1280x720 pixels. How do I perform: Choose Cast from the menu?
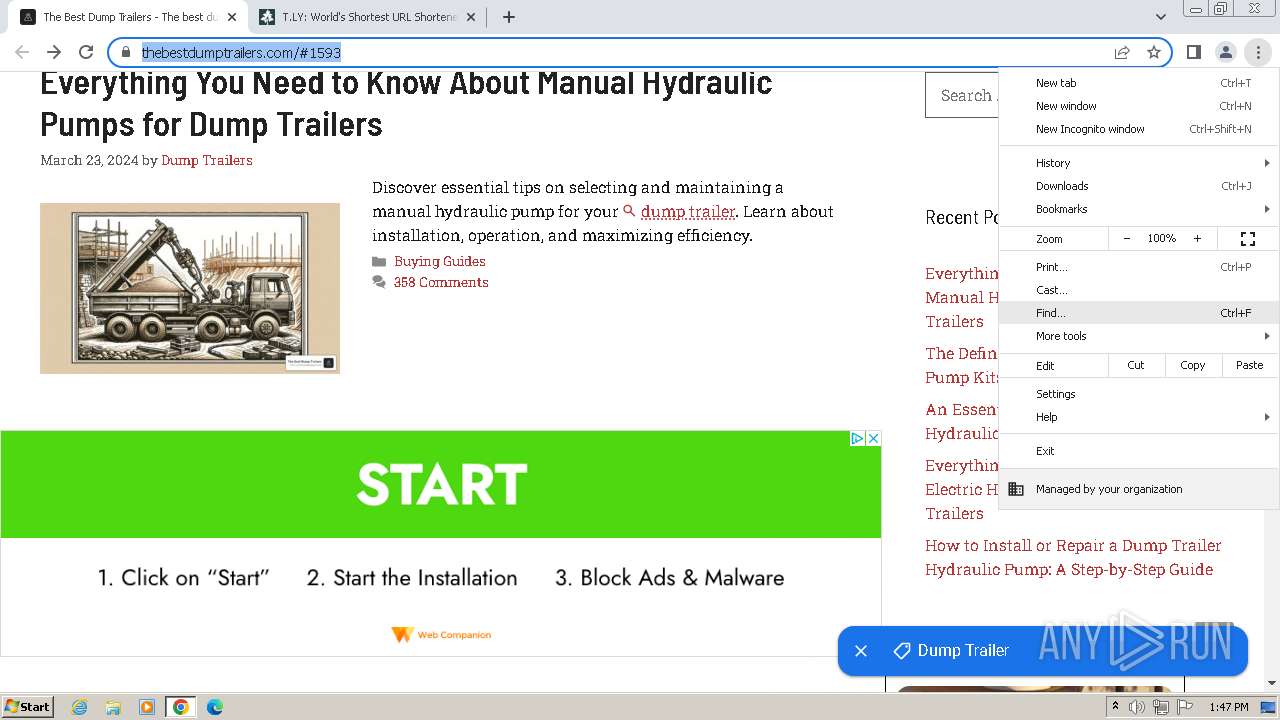[x=1139, y=290]
